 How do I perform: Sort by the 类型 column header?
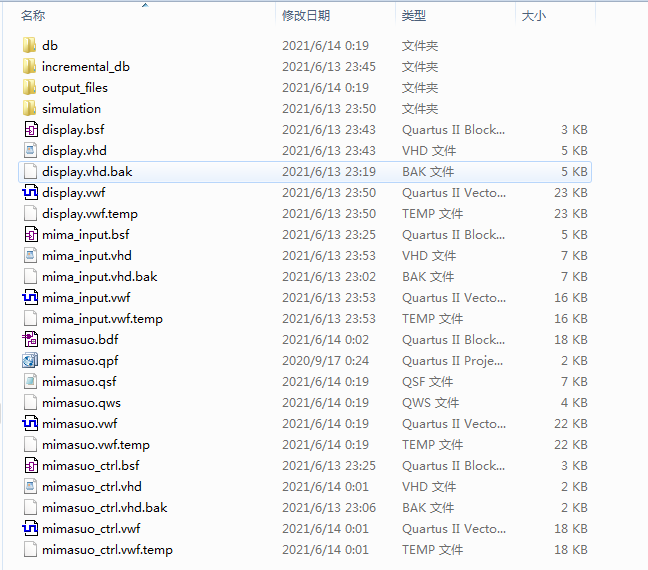coord(414,16)
